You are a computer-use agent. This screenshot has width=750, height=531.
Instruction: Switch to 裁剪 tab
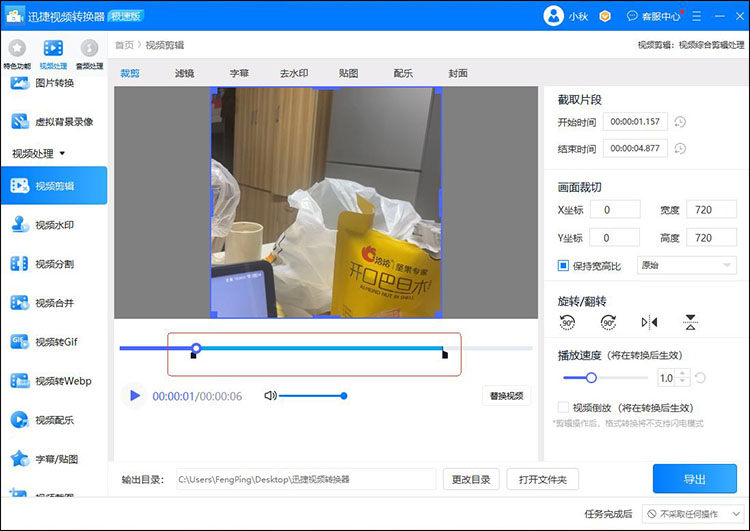pyautogui.click(x=130, y=73)
